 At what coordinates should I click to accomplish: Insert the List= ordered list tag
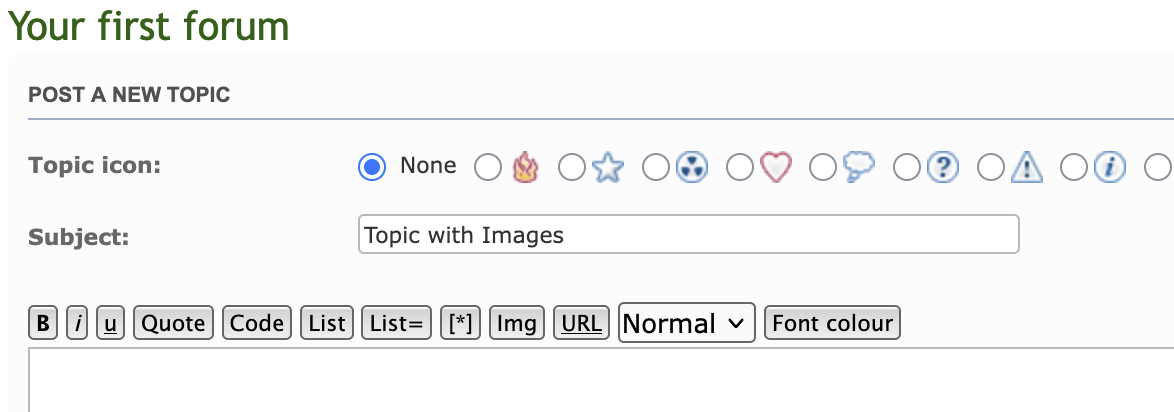(x=397, y=323)
